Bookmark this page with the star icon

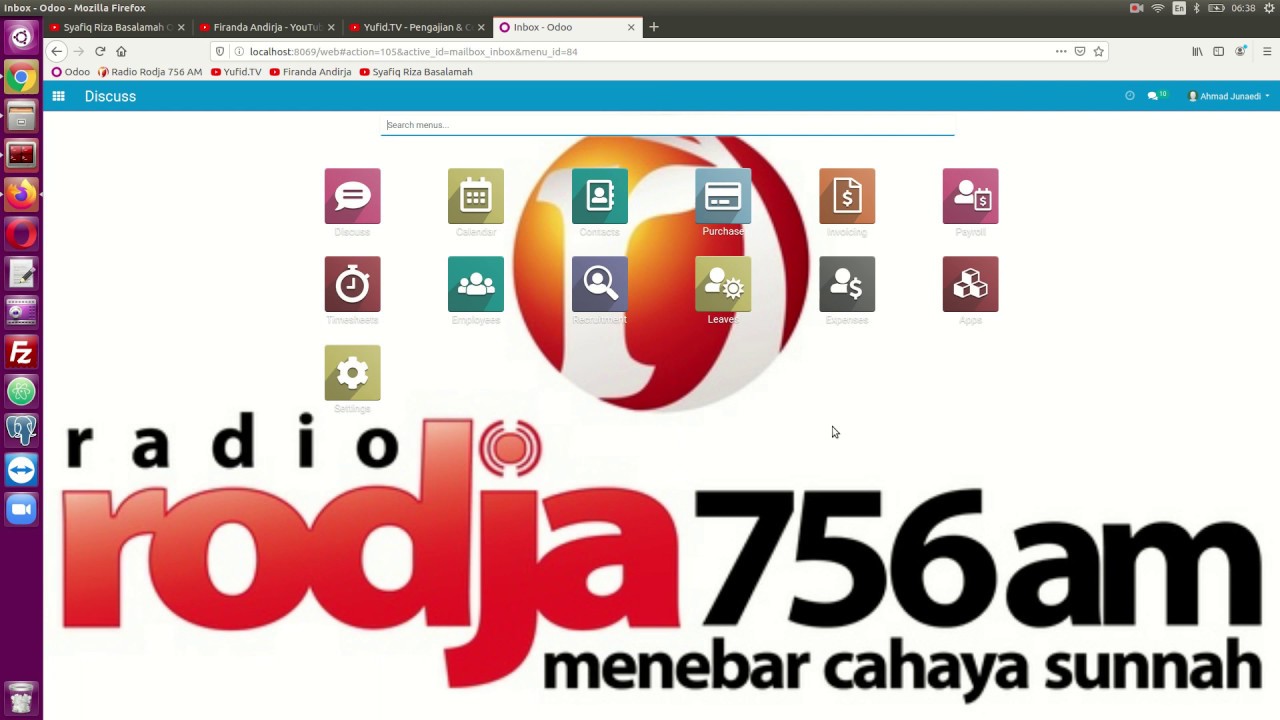point(1098,51)
